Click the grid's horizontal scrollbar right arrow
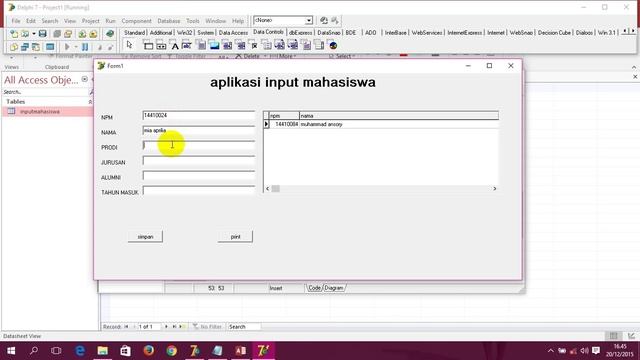Screen dimensions: 640x360 coord(495,189)
